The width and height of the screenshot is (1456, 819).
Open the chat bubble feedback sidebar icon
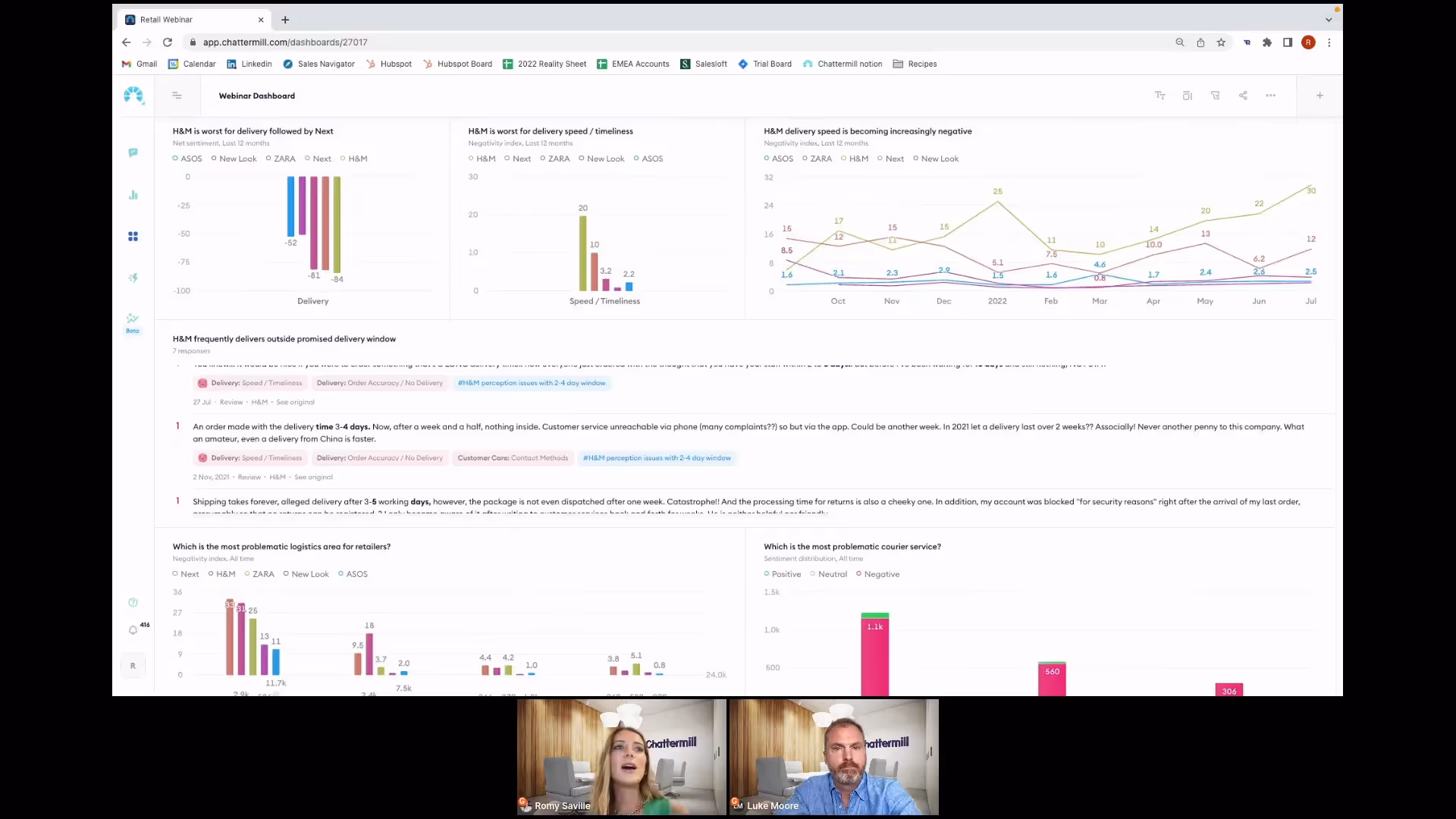click(133, 152)
